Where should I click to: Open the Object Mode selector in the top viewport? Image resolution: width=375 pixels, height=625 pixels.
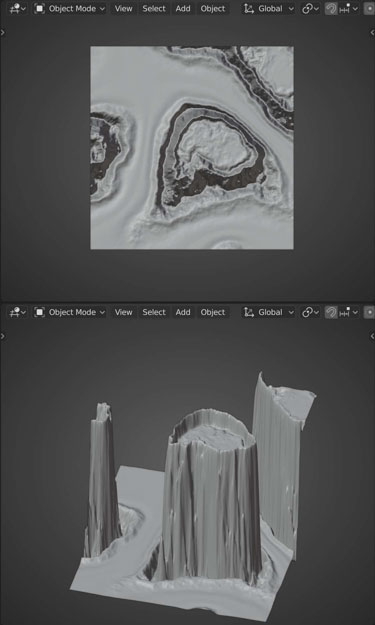coord(69,8)
